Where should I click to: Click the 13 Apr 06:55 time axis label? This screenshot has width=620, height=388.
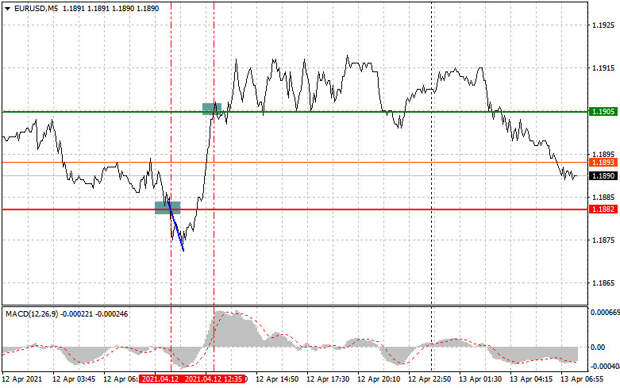click(x=582, y=379)
